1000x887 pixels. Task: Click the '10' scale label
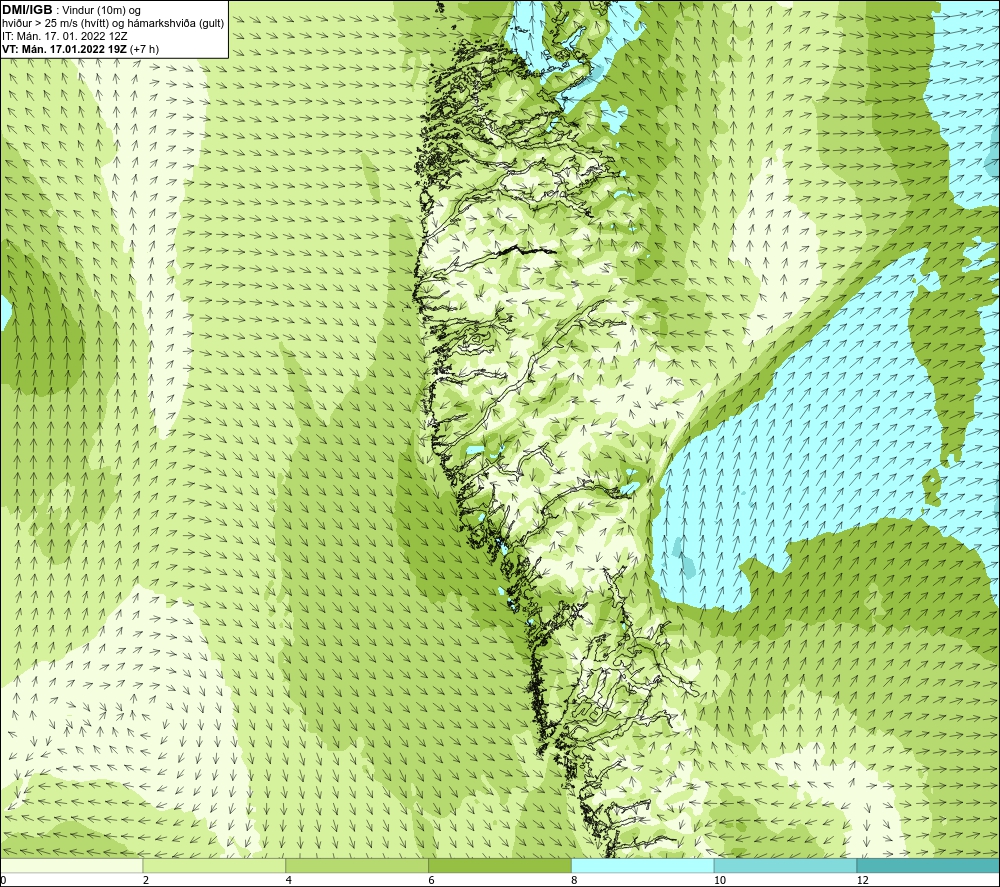[720, 880]
